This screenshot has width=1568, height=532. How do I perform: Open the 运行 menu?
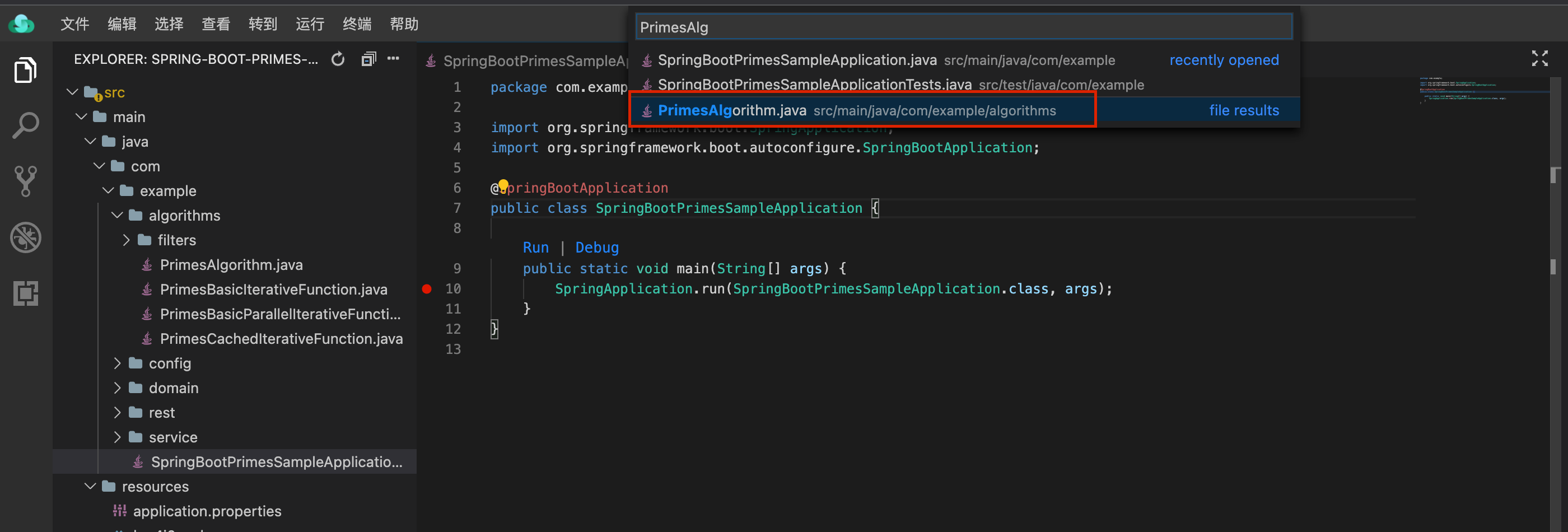pos(310,24)
